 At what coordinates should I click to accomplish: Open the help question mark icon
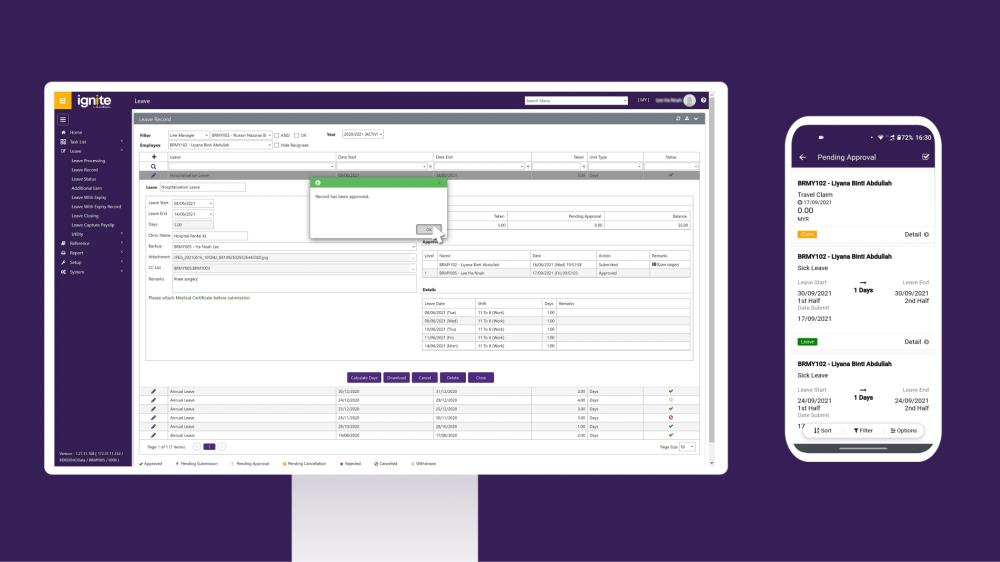point(704,101)
